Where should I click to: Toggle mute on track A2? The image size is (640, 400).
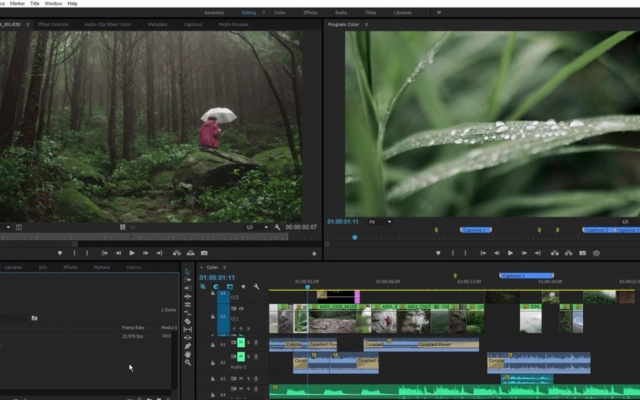[241, 357]
